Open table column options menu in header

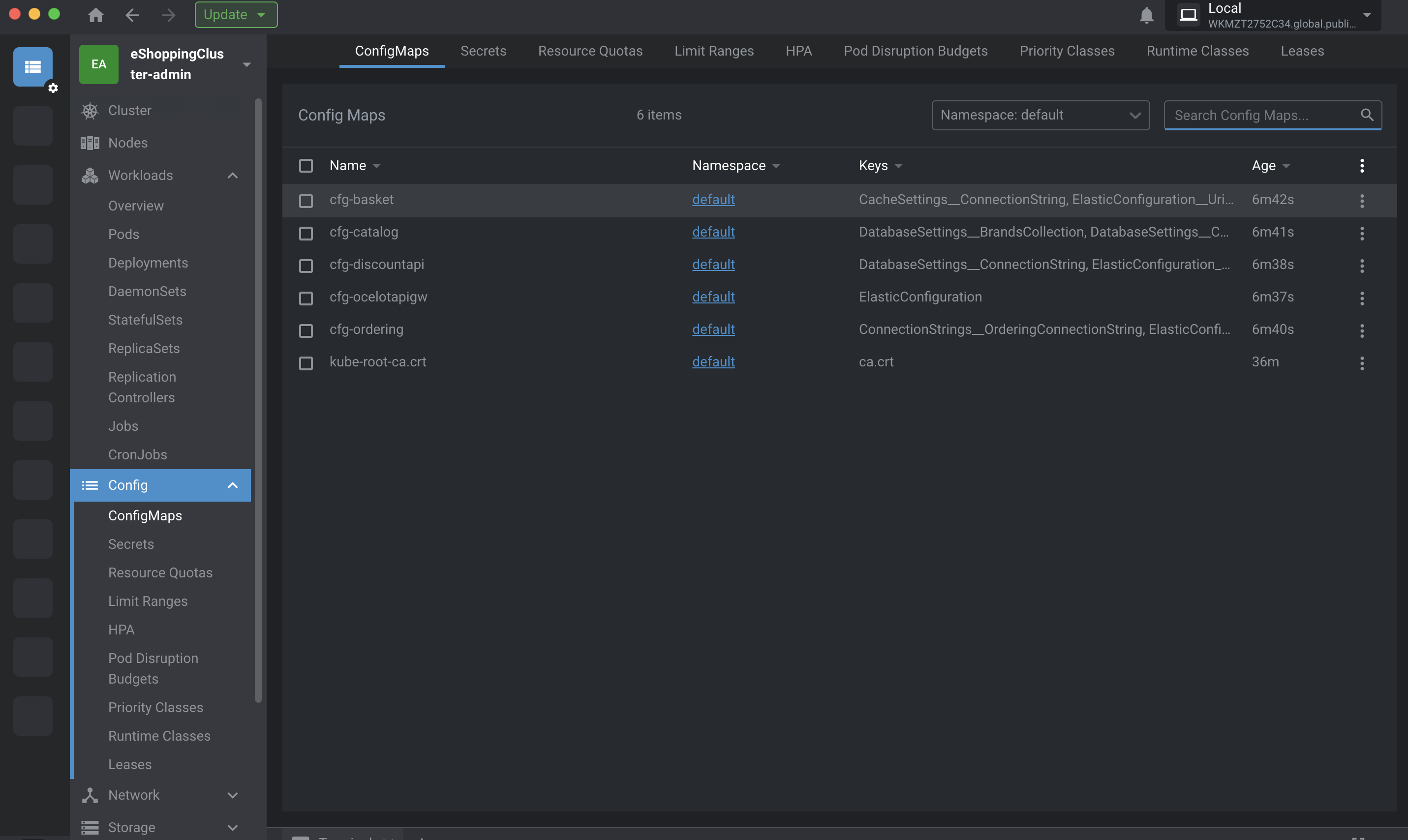[x=1362, y=165]
